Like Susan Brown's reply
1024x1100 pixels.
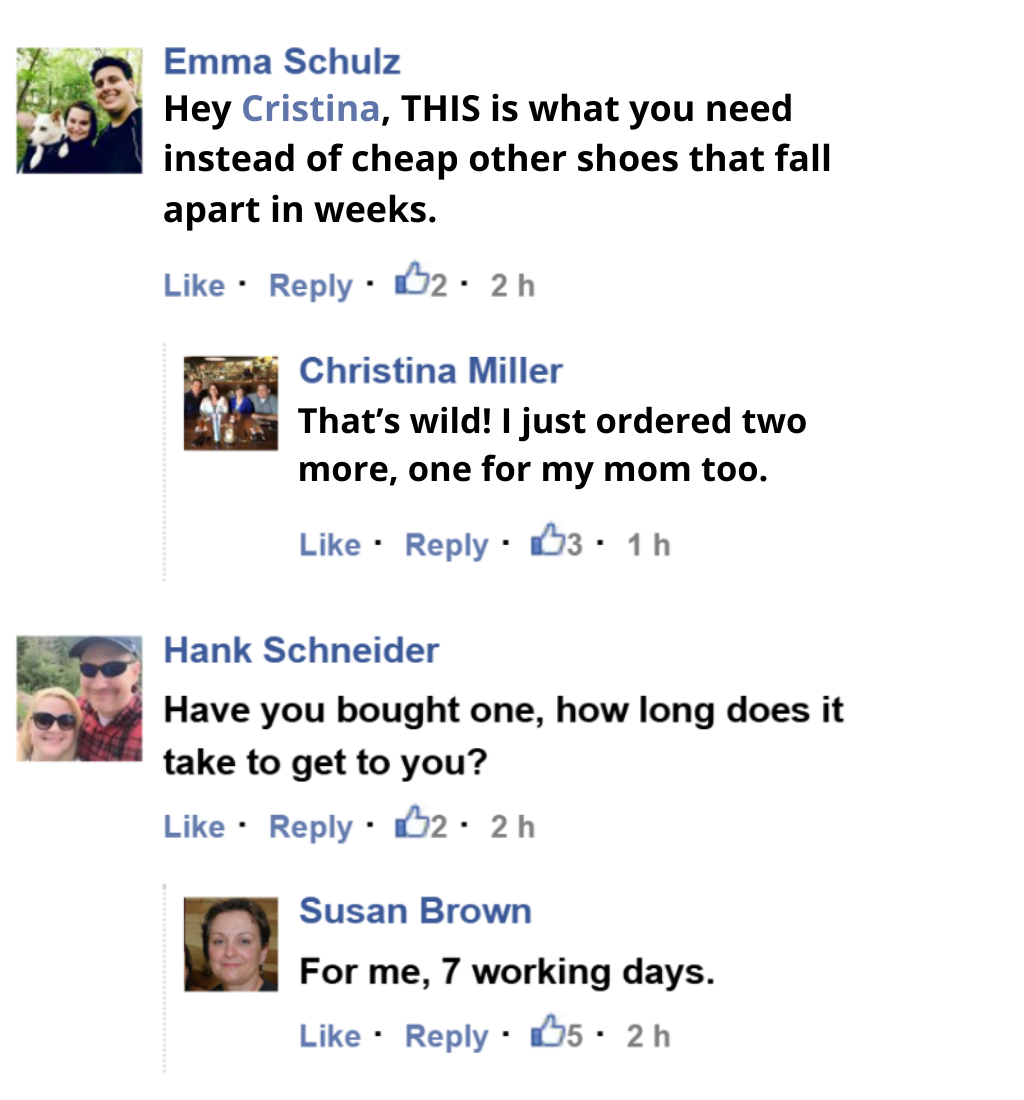click(x=329, y=1036)
